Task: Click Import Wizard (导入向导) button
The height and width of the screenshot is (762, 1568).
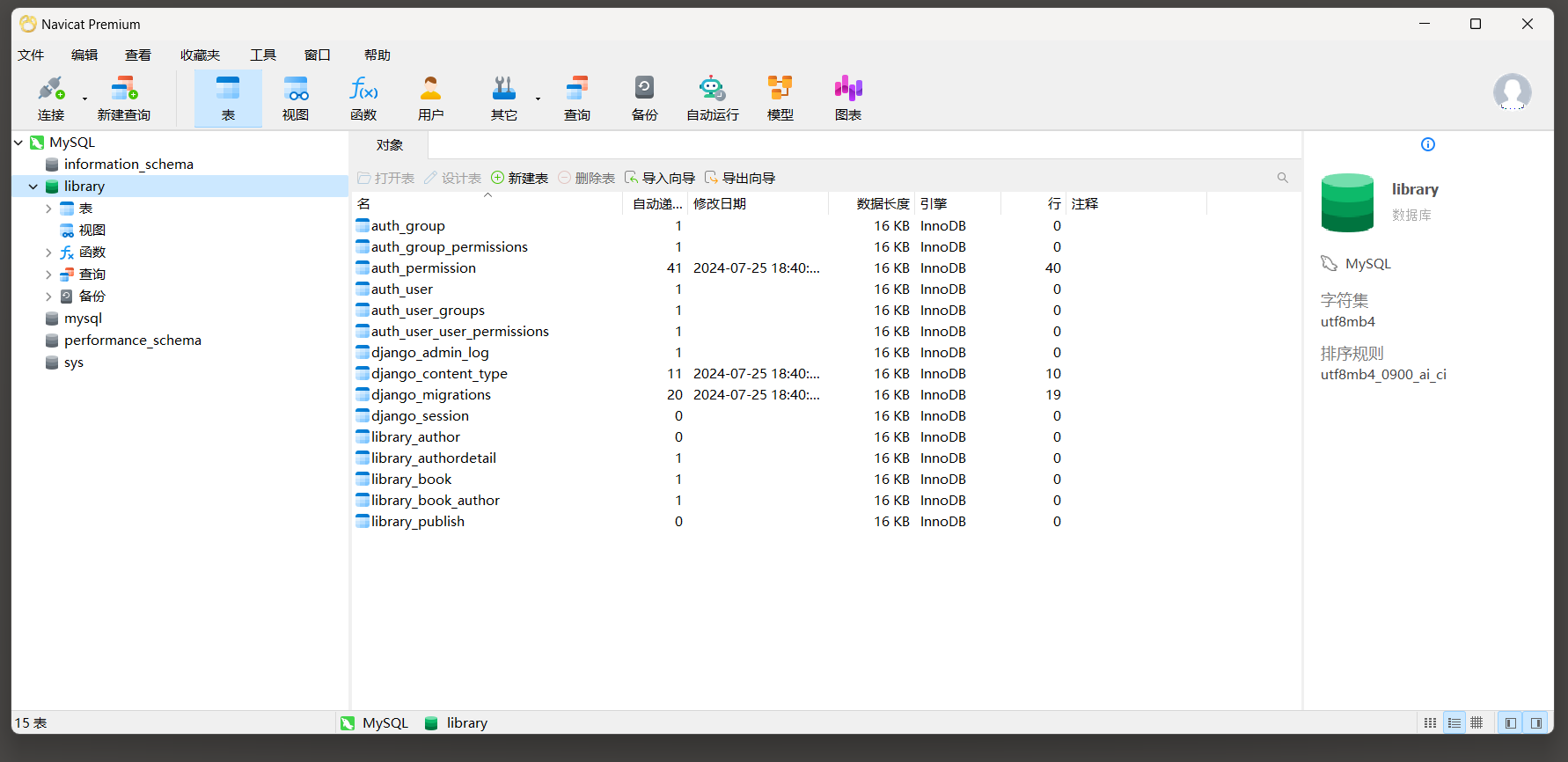Action: (660, 178)
